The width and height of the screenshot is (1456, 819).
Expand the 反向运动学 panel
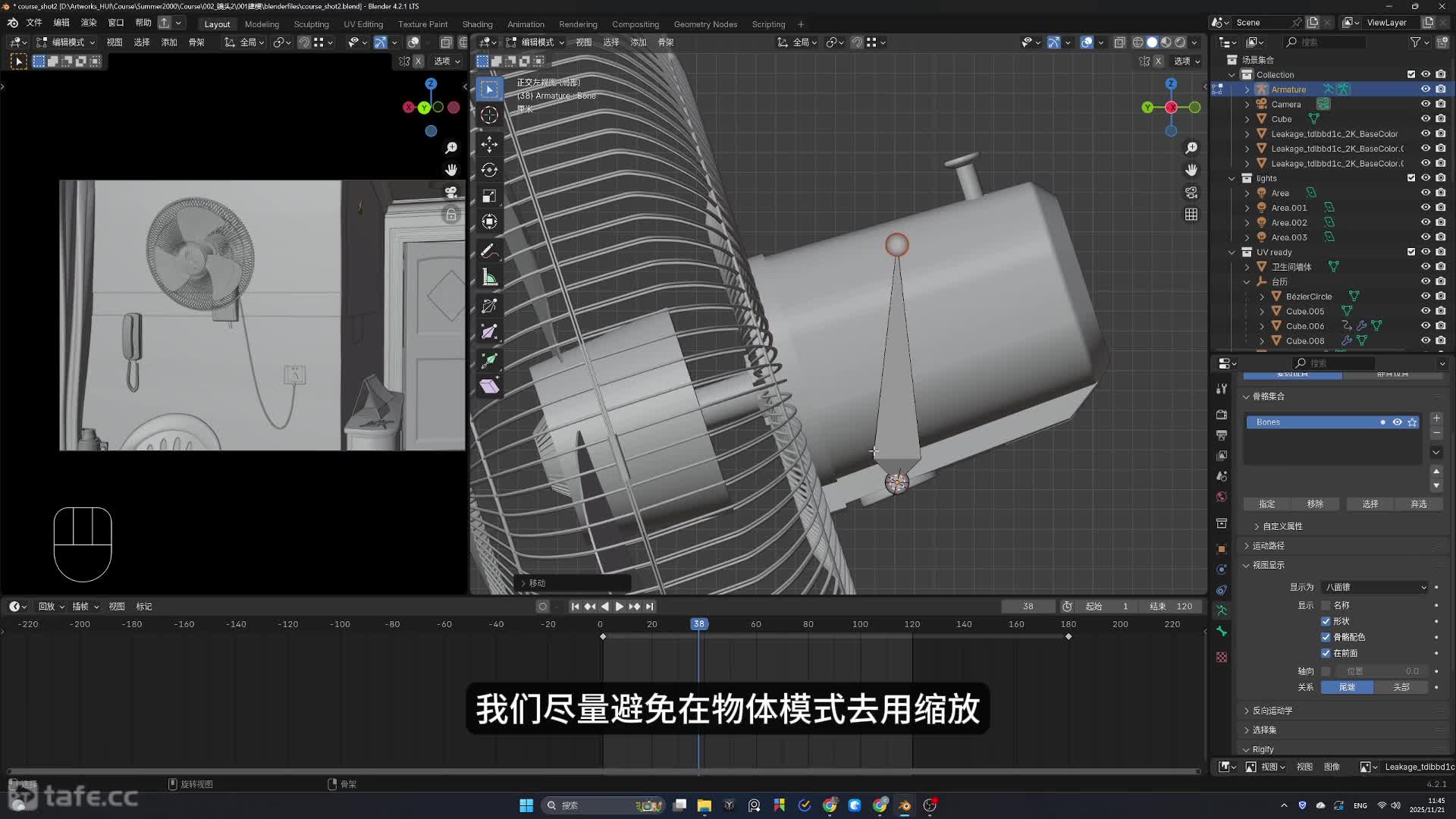1272,711
